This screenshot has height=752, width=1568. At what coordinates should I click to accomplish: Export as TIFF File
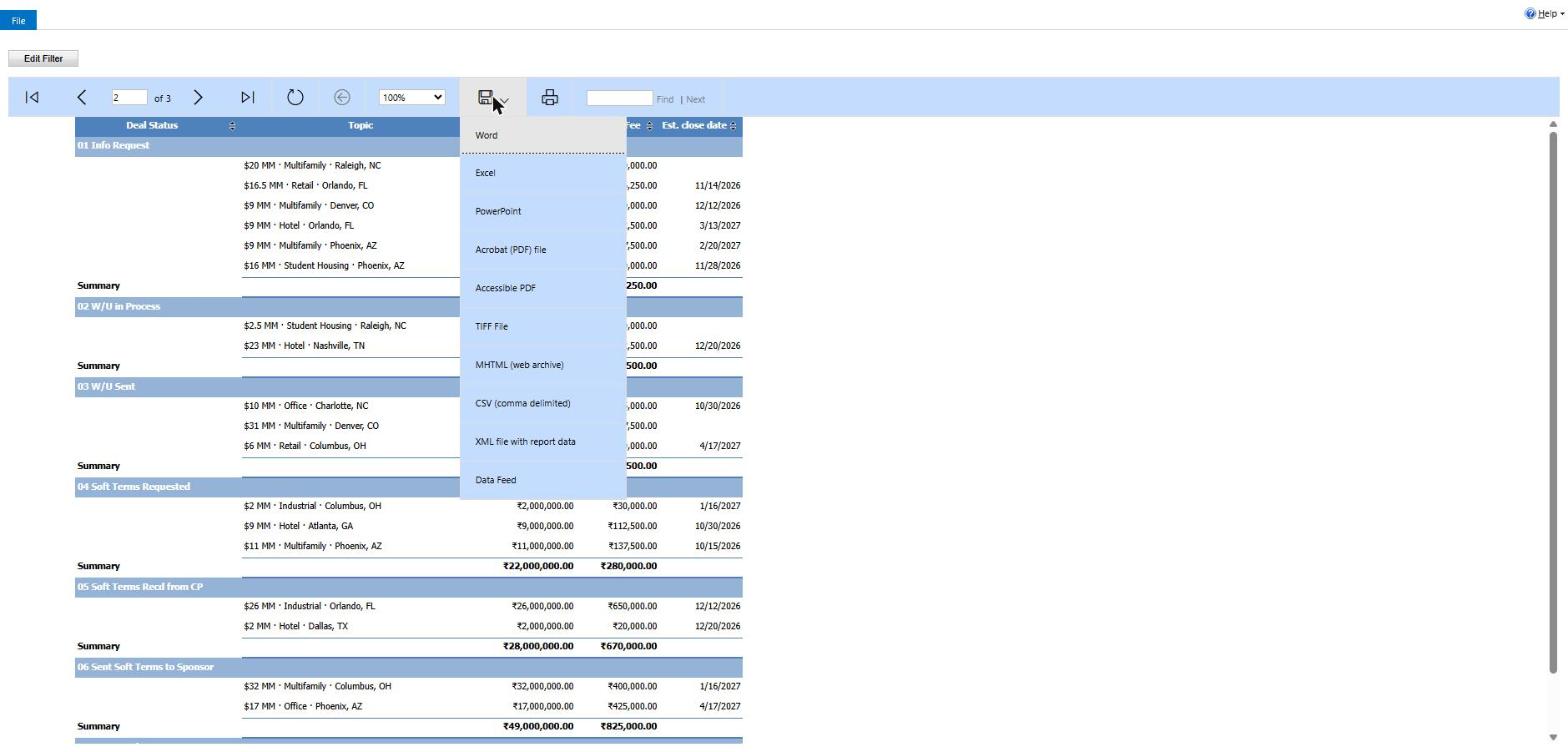tap(543, 327)
